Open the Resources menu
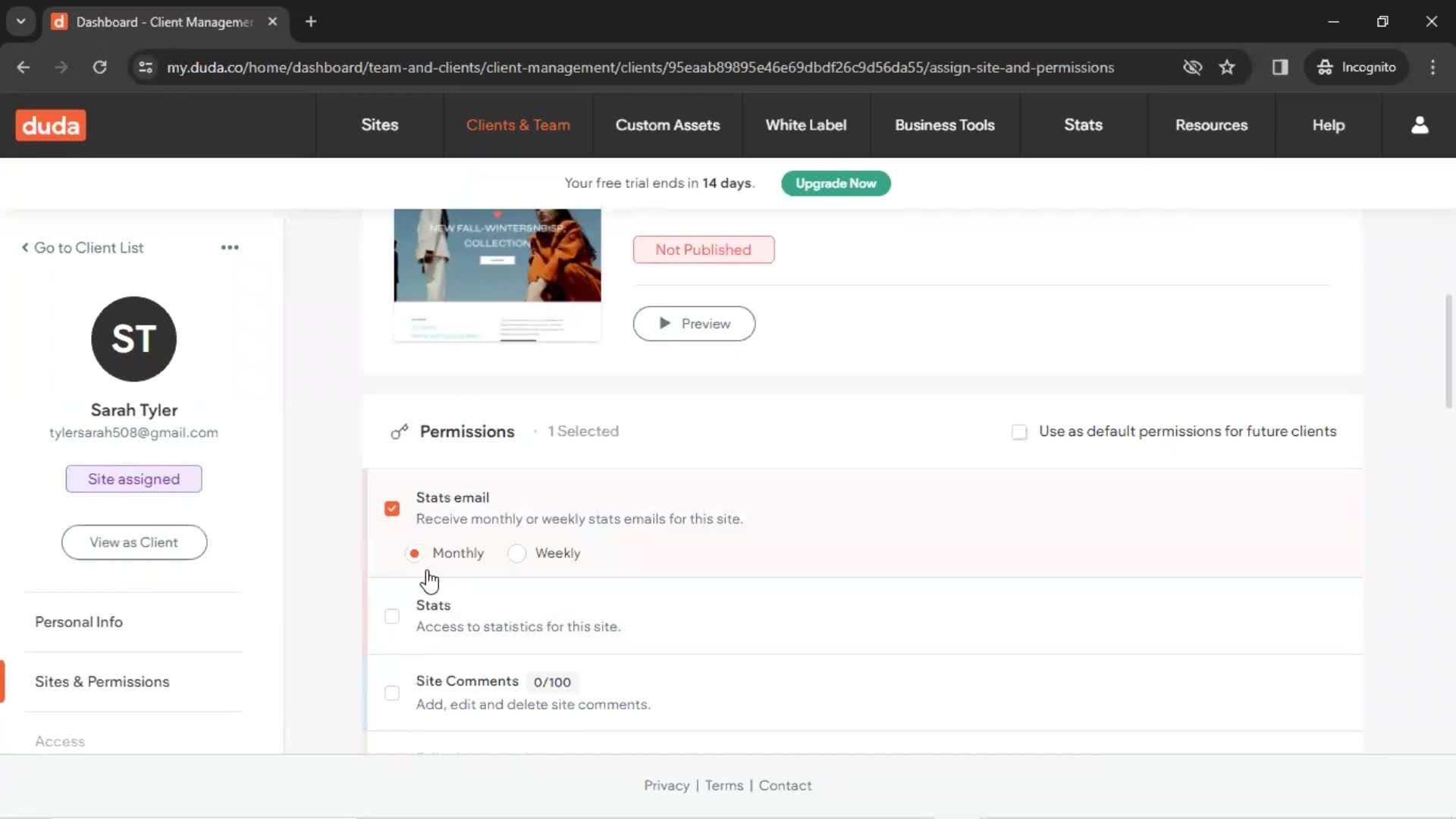The width and height of the screenshot is (1456, 819). tap(1211, 125)
